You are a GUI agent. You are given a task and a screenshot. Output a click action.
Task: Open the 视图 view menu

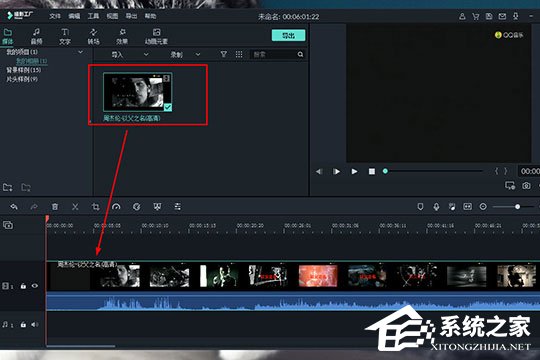click(112, 16)
